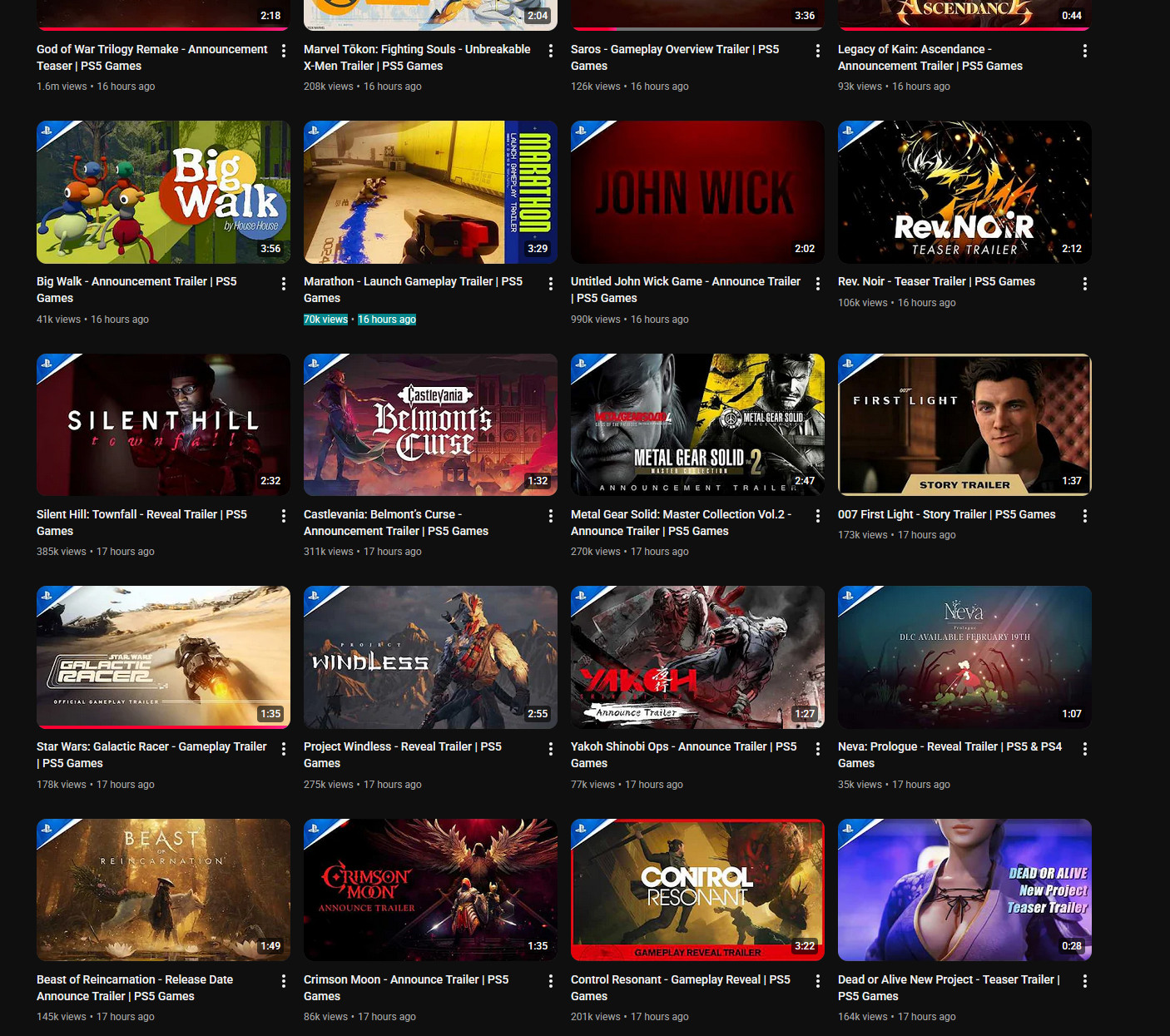Open options menu for Legacy of Kain: Ascendance

[1085, 51]
